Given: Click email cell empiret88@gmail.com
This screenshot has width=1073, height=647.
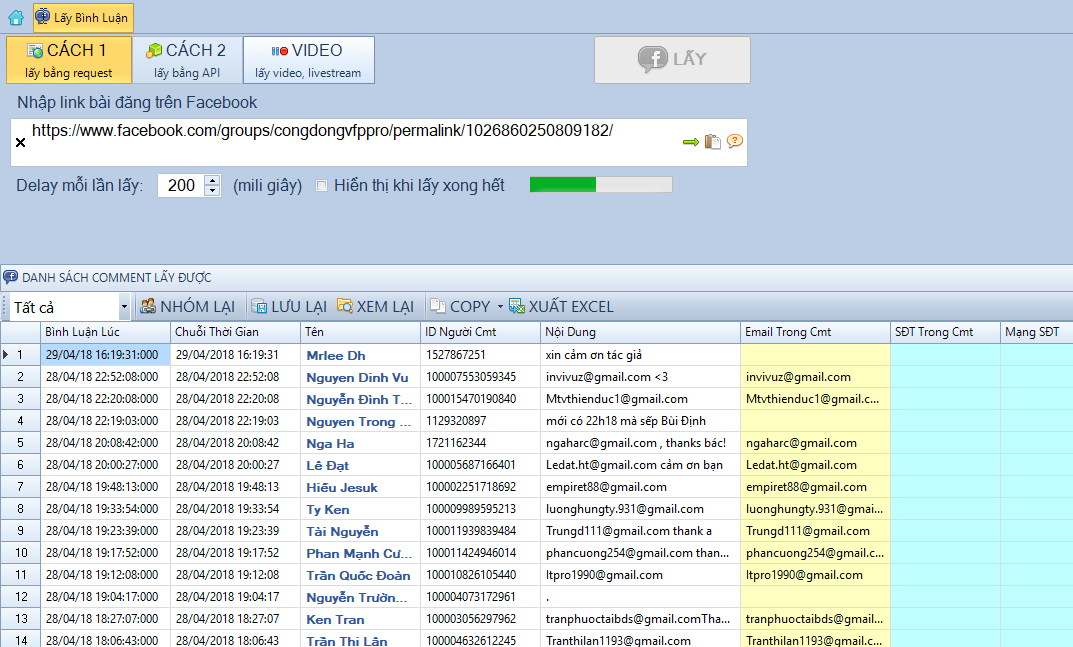Looking at the screenshot, I should coord(815,487).
